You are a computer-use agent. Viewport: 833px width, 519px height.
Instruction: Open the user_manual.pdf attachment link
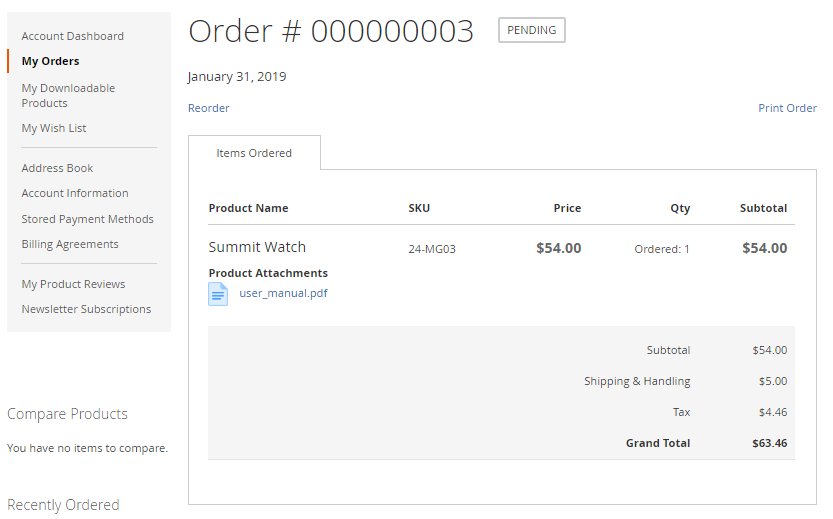tap(283, 294)
